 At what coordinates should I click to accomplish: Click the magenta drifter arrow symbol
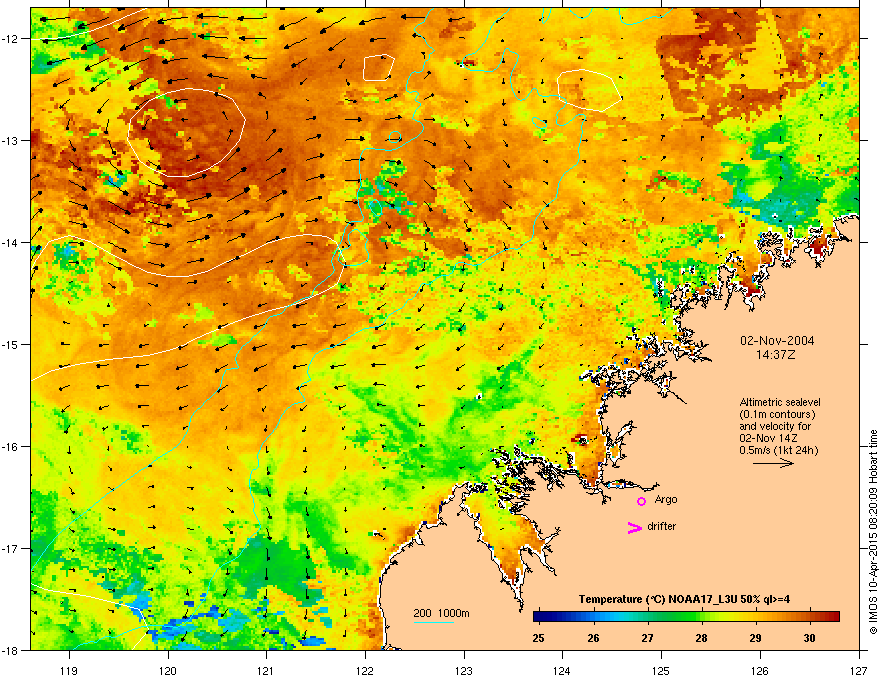(635, 527)
